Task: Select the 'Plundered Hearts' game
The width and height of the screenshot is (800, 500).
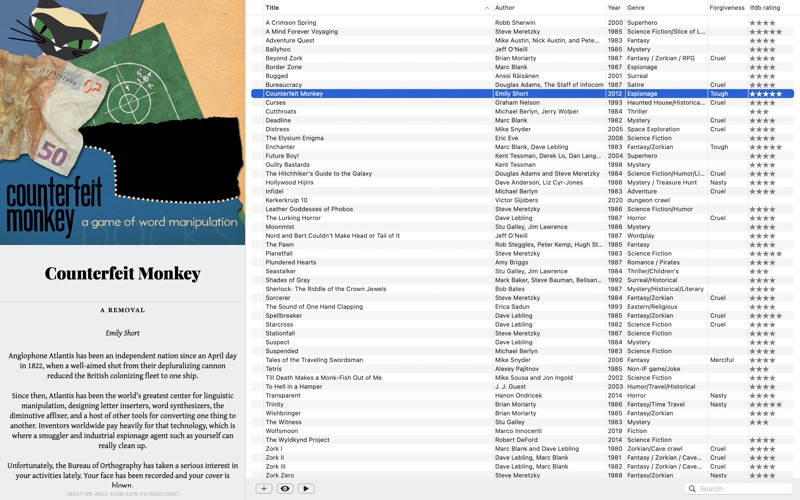Action: click(522, 262)
